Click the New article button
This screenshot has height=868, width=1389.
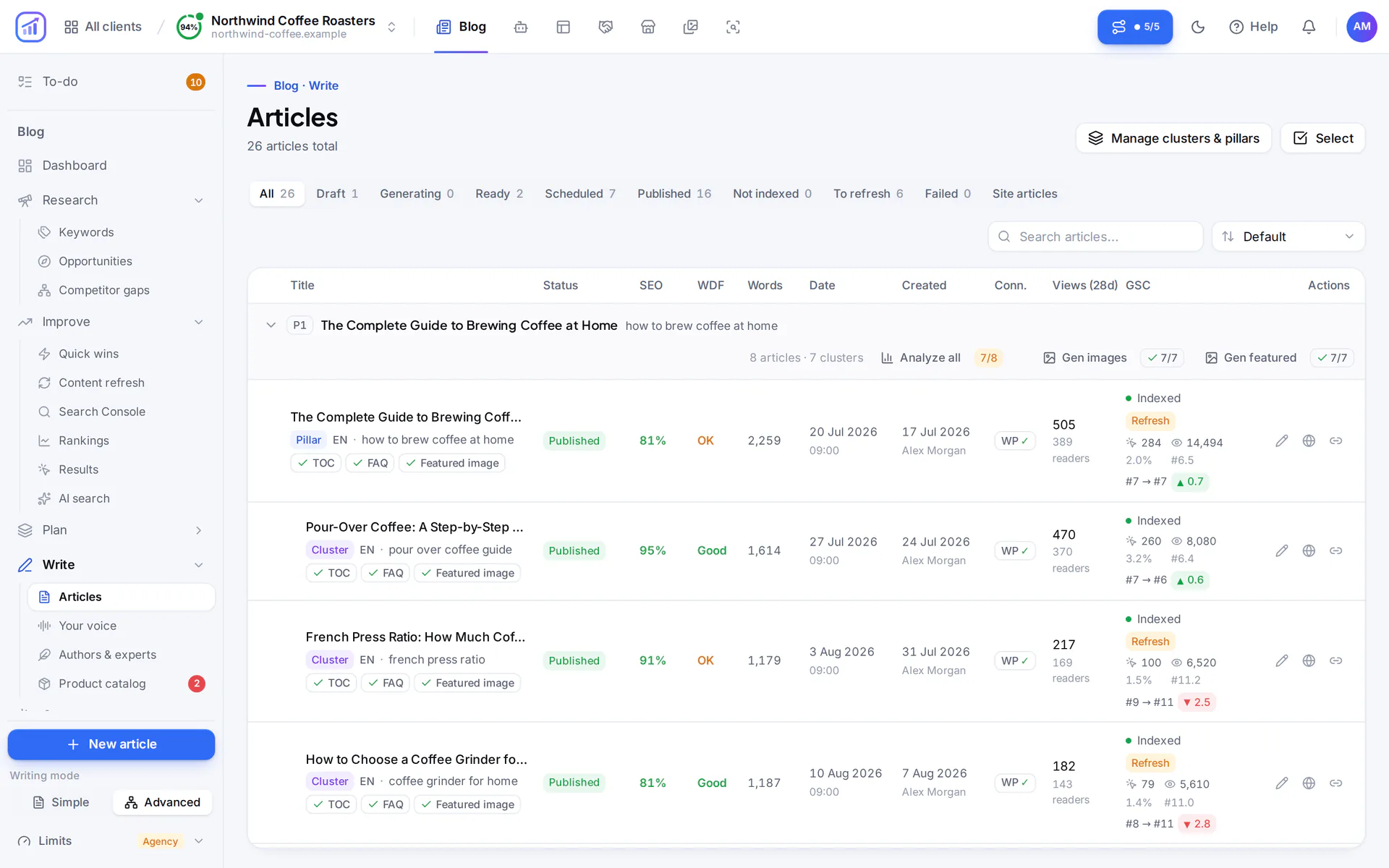111,744
